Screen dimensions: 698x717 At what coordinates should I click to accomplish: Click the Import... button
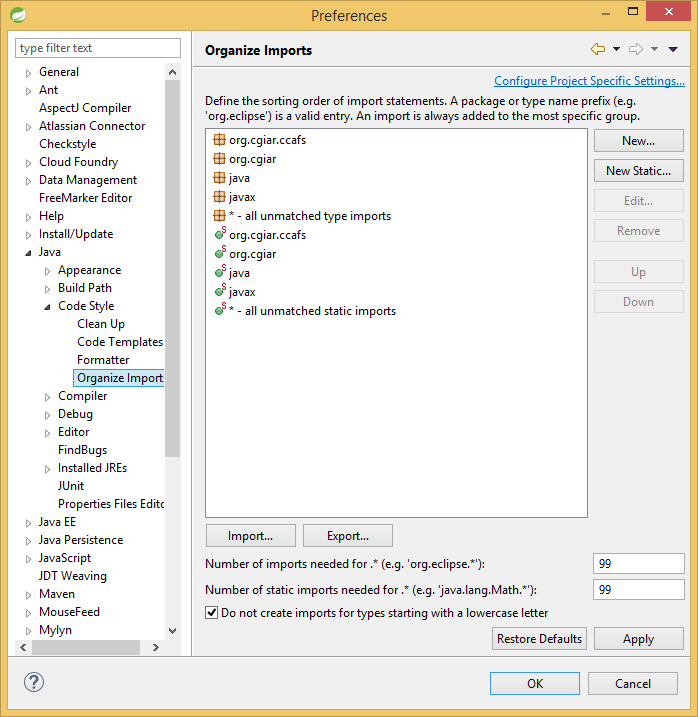(251, 535)
